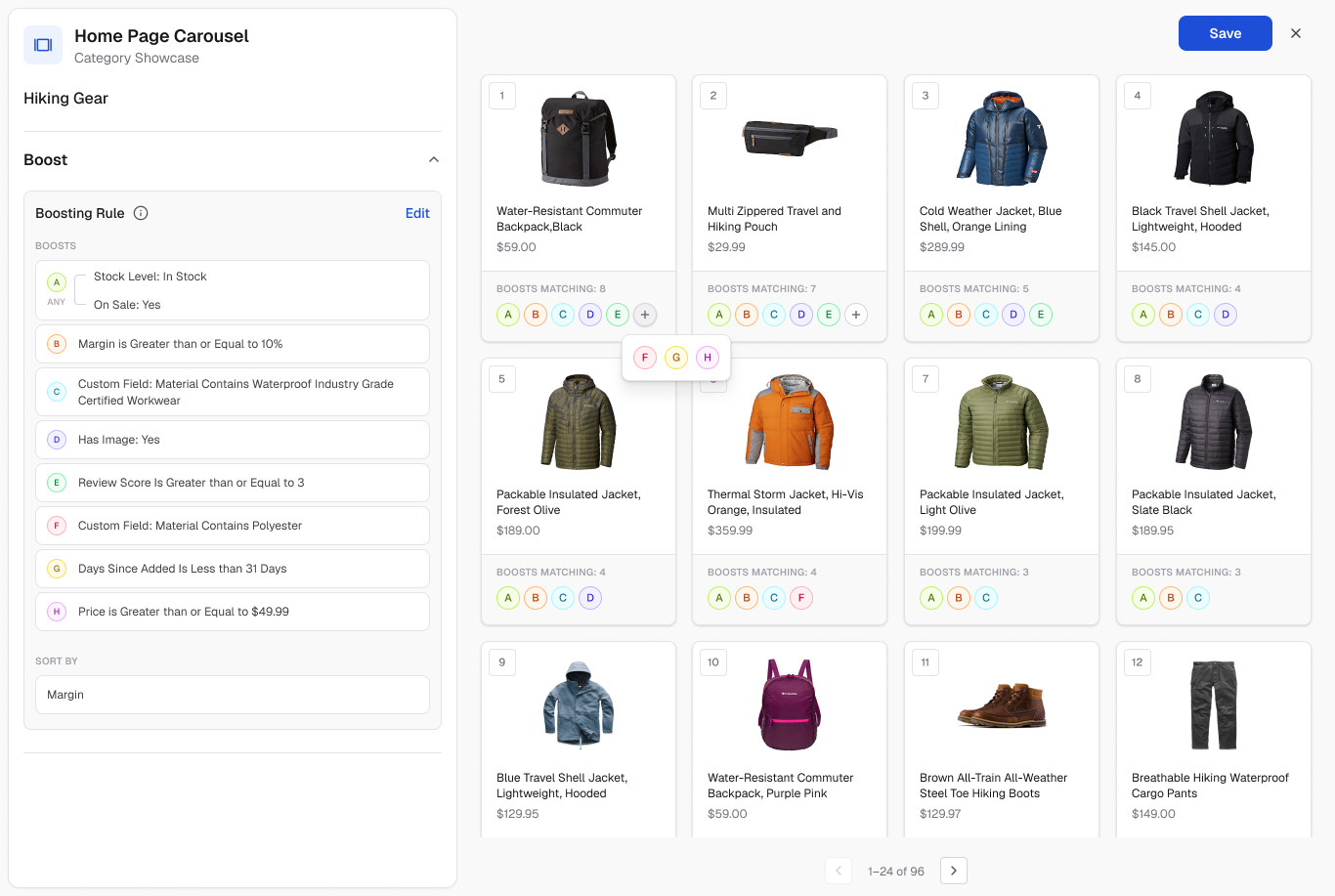
Task: Click the Brown Hiking Boots thumbnail
Action: click(1002, 705)
